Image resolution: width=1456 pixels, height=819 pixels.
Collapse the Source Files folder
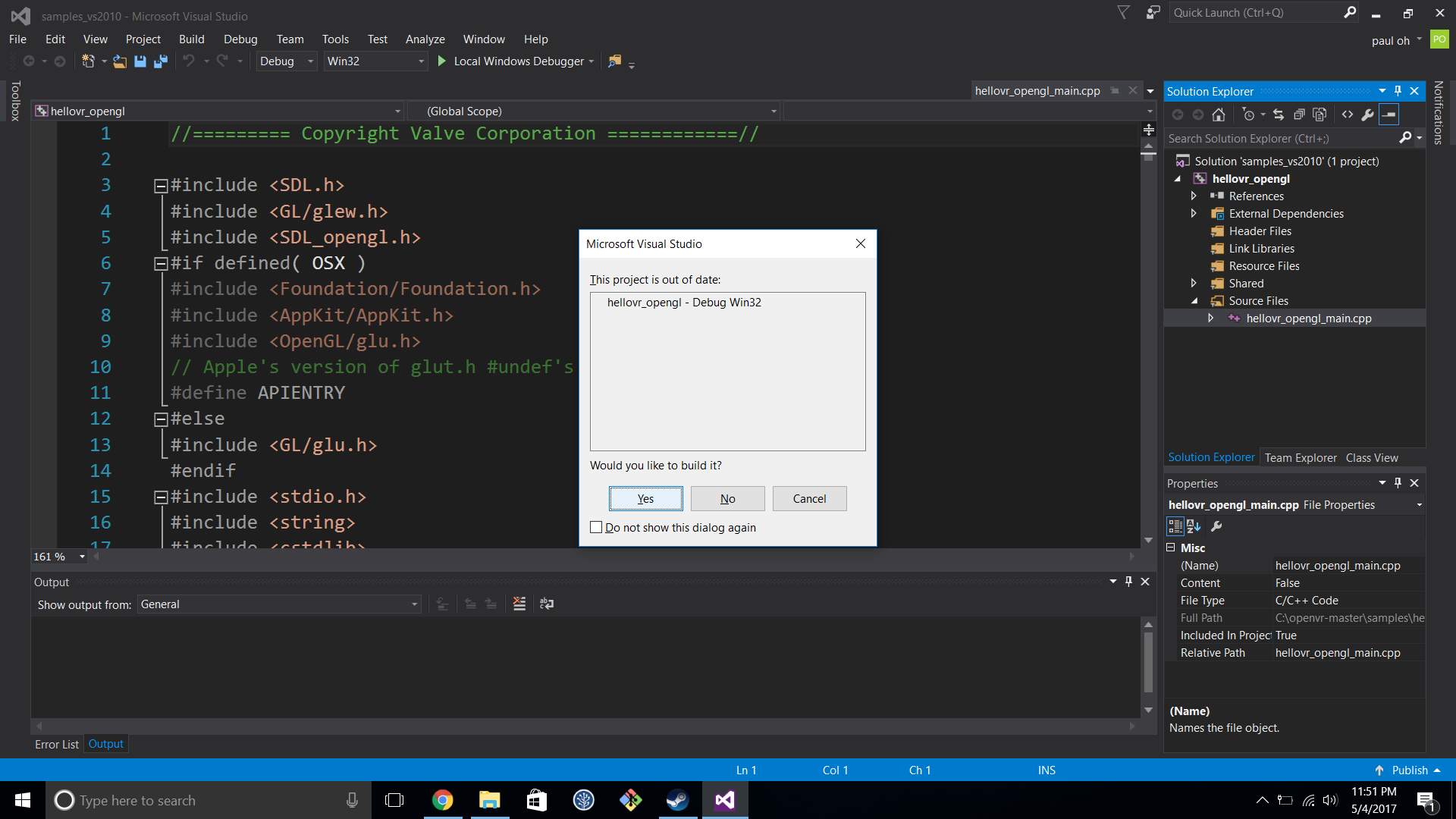coord(1194,301)
